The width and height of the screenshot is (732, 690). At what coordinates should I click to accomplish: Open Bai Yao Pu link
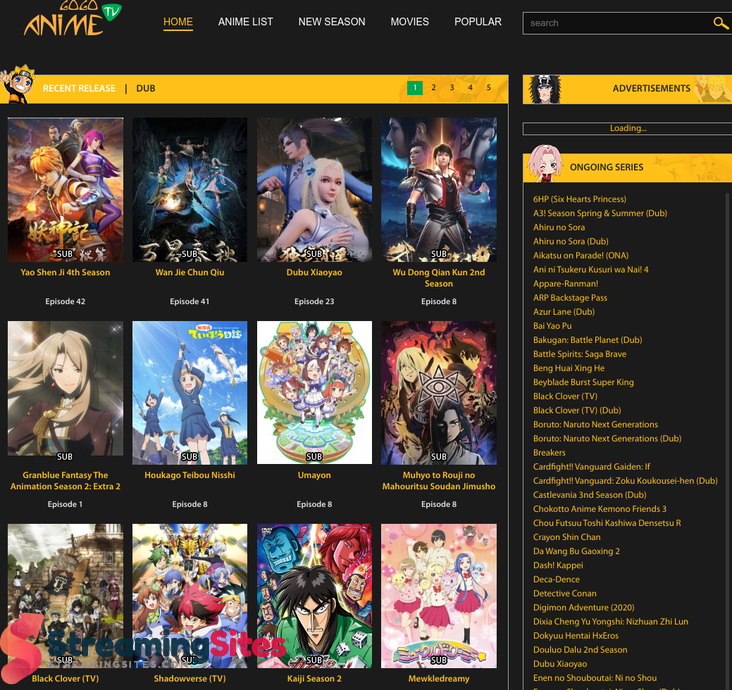pos(552,326)
